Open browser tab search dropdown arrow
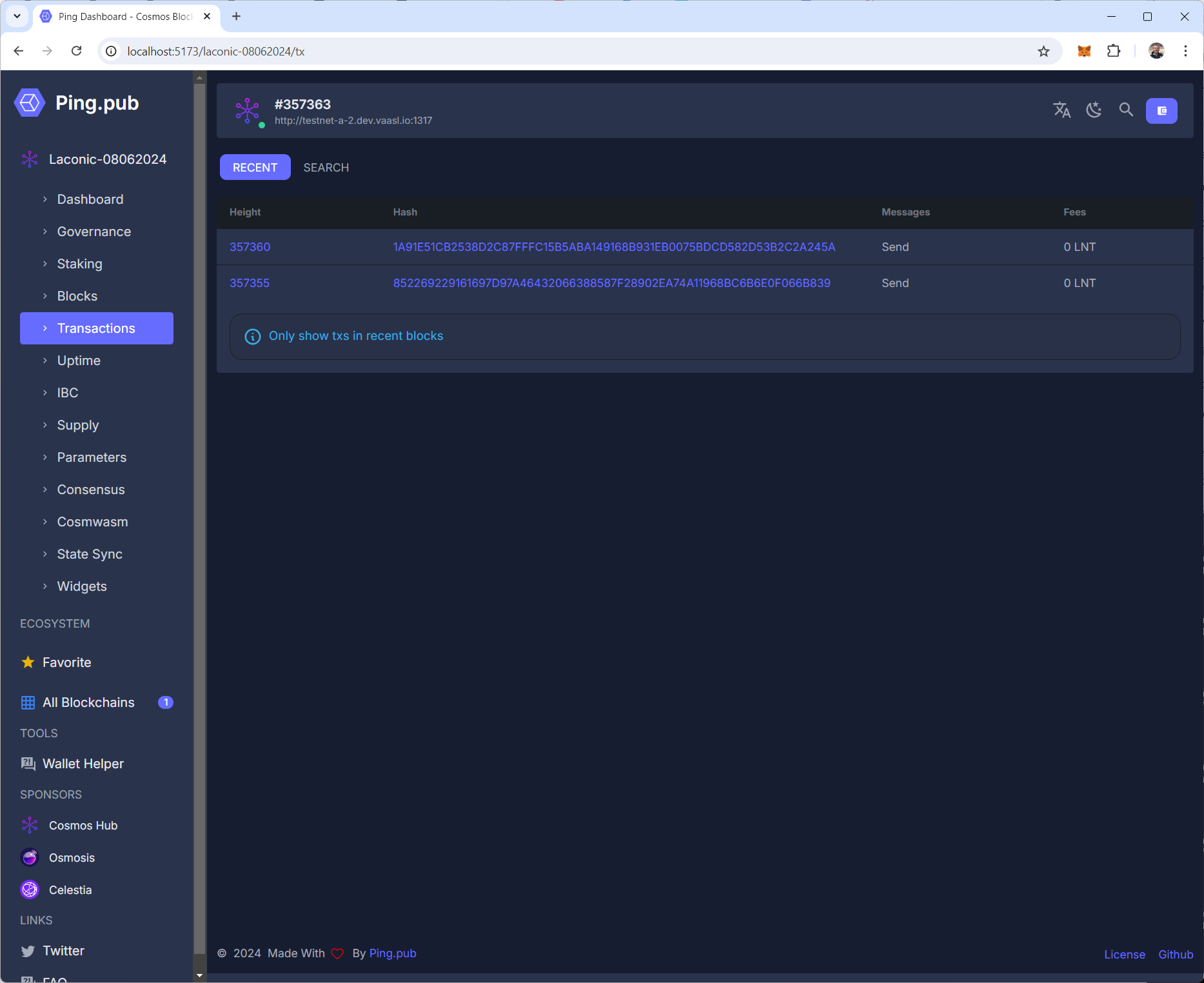1204x983 pixels. click(x=17, y=17)
